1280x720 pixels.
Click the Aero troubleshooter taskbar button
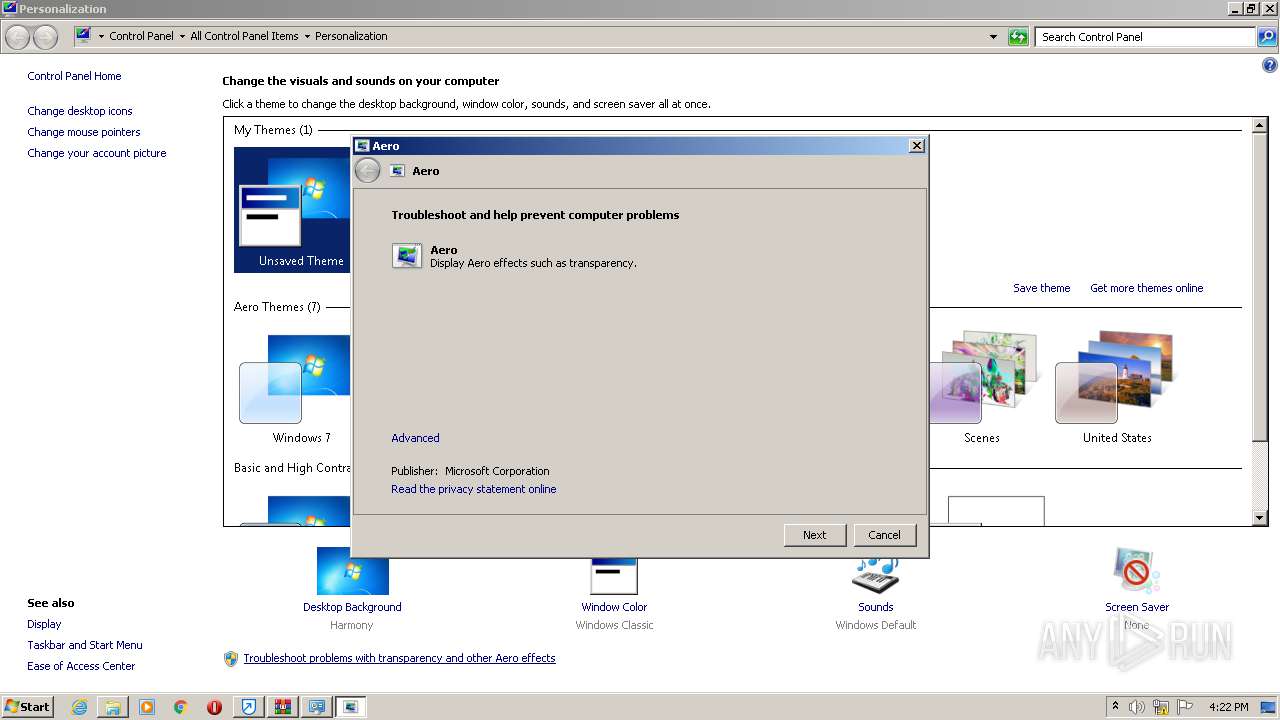(351, 707)
